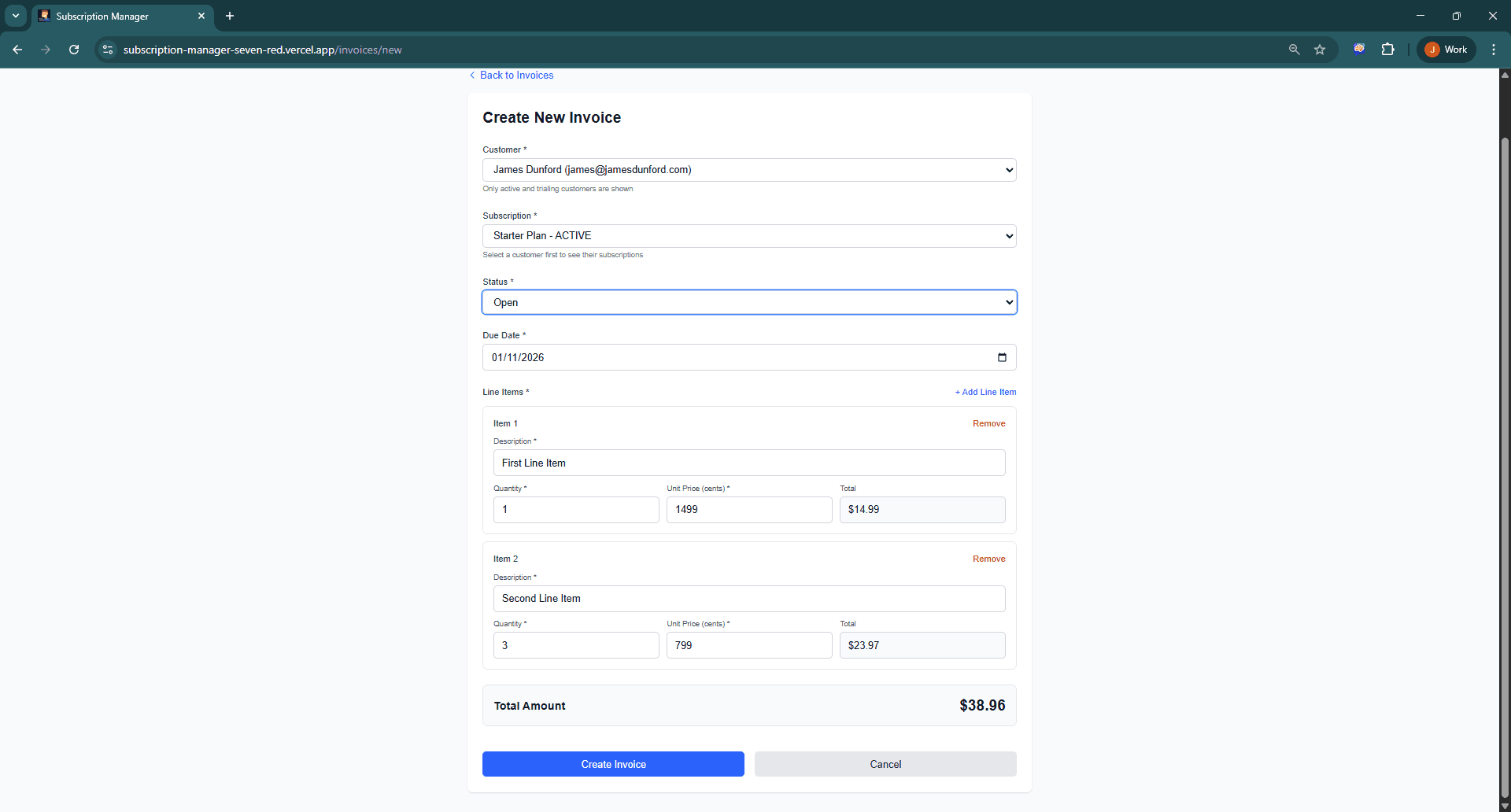1511x812 pixels.
Task: Click the Quantity field for Item 1
Action: pyautogui.click(x=575, y=509)
